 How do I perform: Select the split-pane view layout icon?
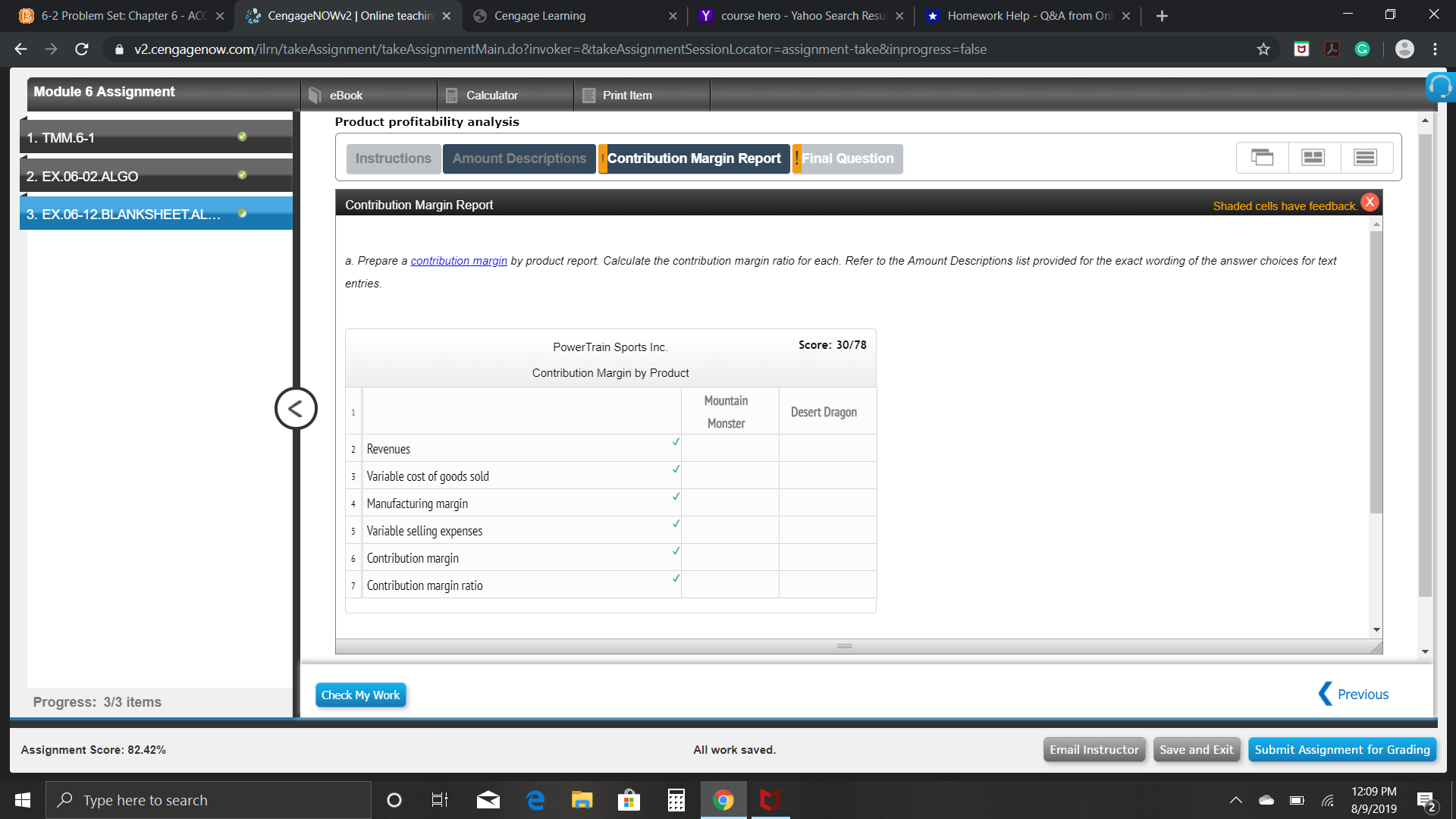pos(1313,157)
